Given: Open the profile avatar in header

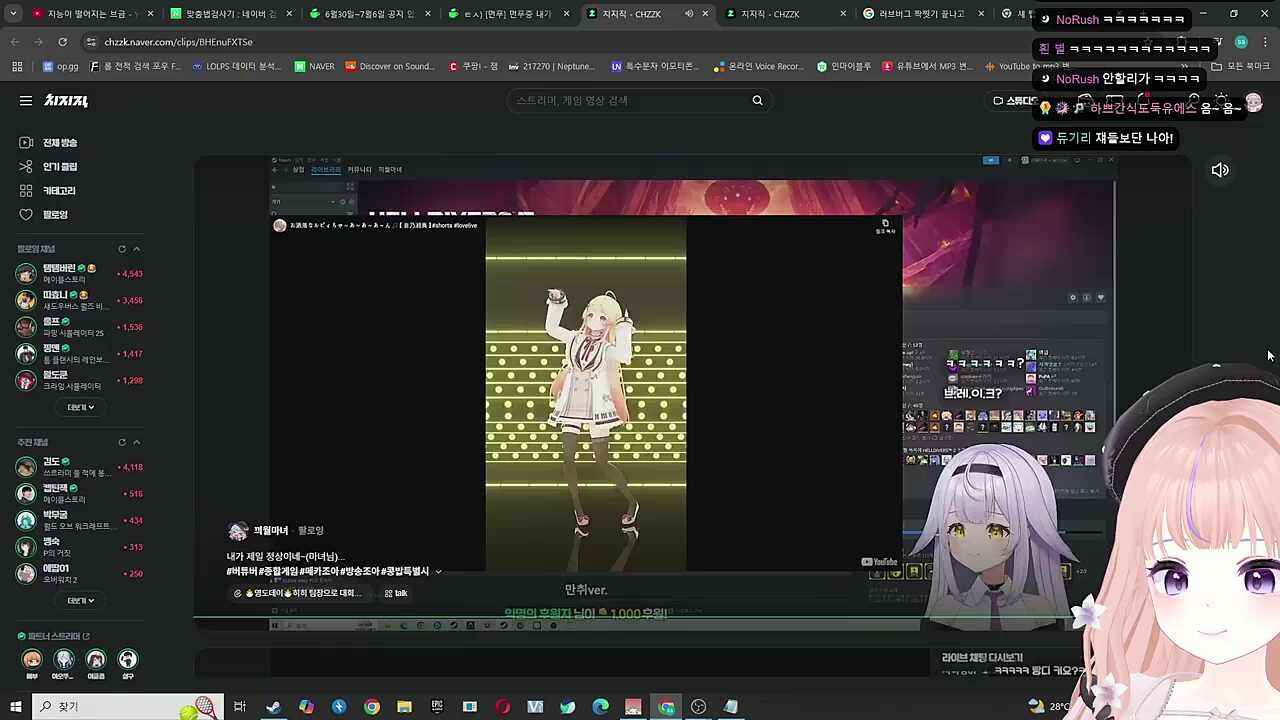Looking at the screenshot, I should 1254,102.
